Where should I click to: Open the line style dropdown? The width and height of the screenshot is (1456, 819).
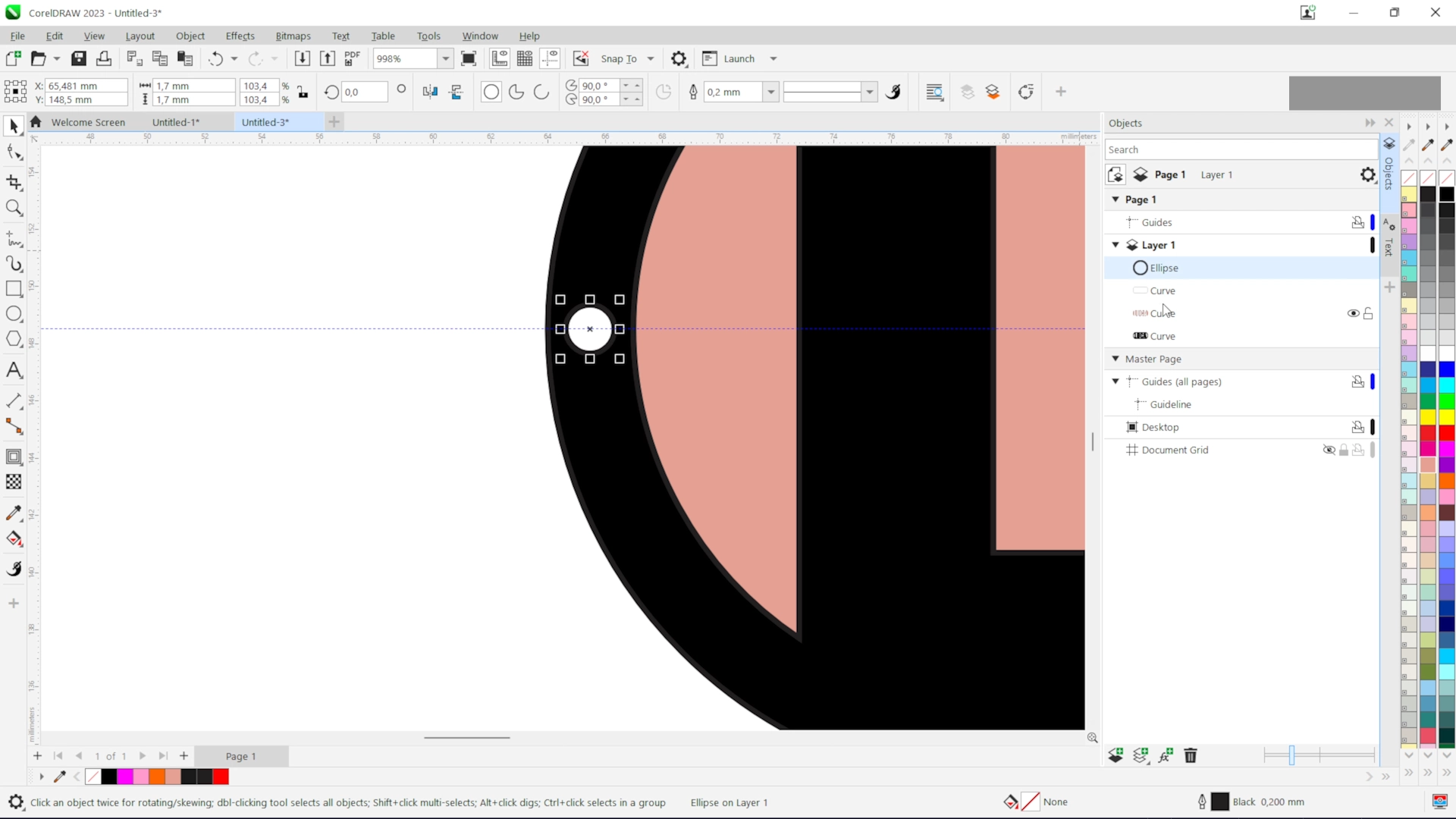pos(870,92)
